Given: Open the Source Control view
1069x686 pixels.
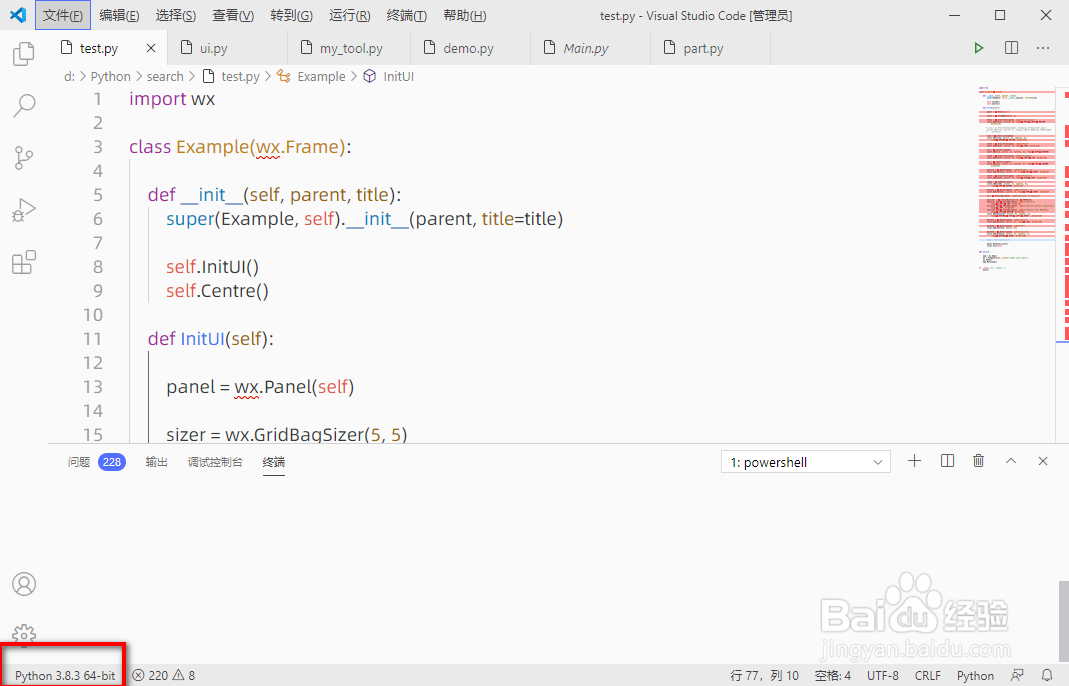Looking at the screenshot, I should [24, 158].
